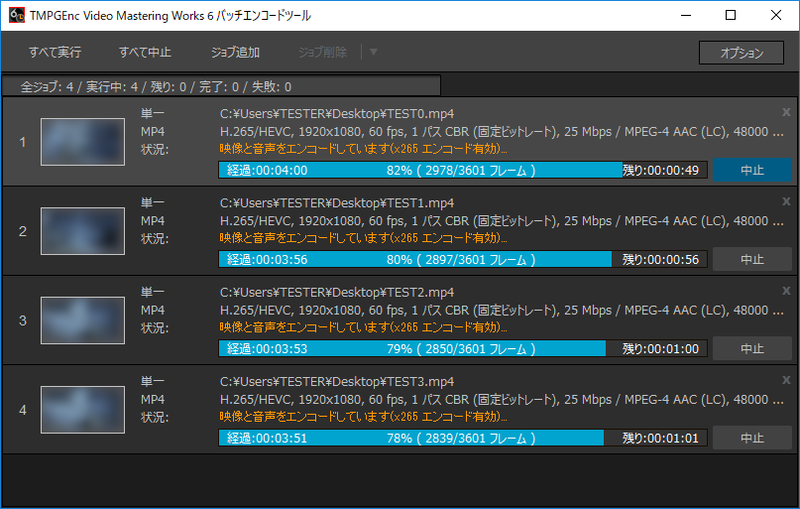Open the dropdown arrow next to ジョブ削除
The height and width of the screenshot is (509, 800).
(x=373, y=52)
